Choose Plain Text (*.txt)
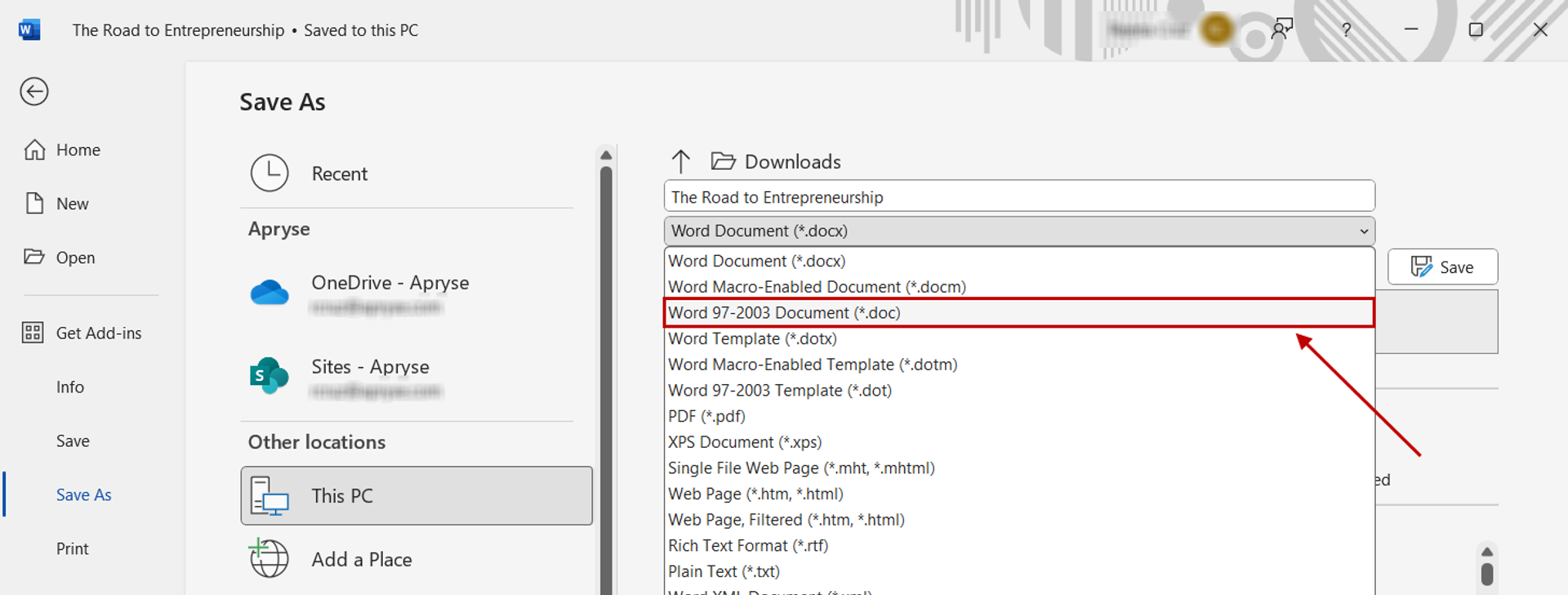Viewport: 1568px width, 595px height. 1019,572
